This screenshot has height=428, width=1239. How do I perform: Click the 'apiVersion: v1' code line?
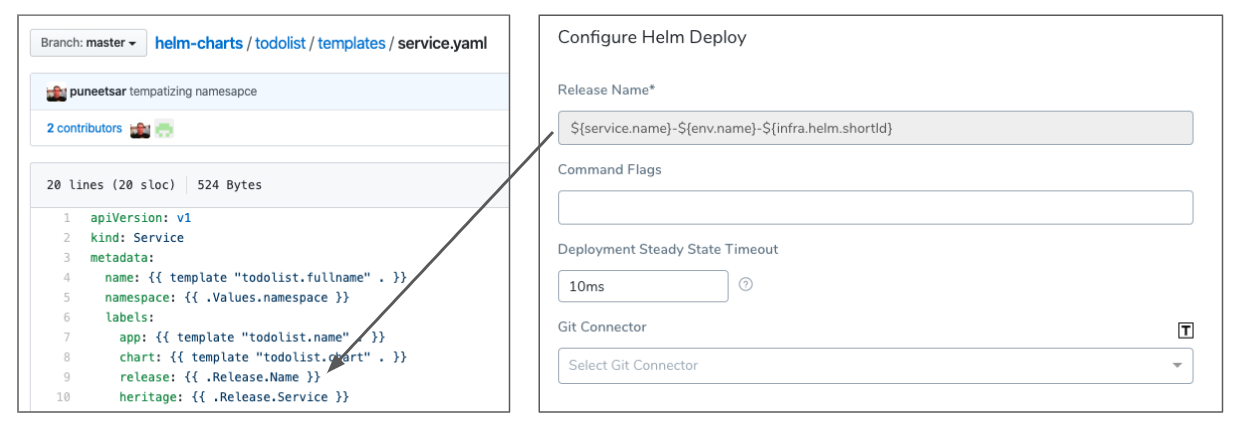click(x=141, y=217)
